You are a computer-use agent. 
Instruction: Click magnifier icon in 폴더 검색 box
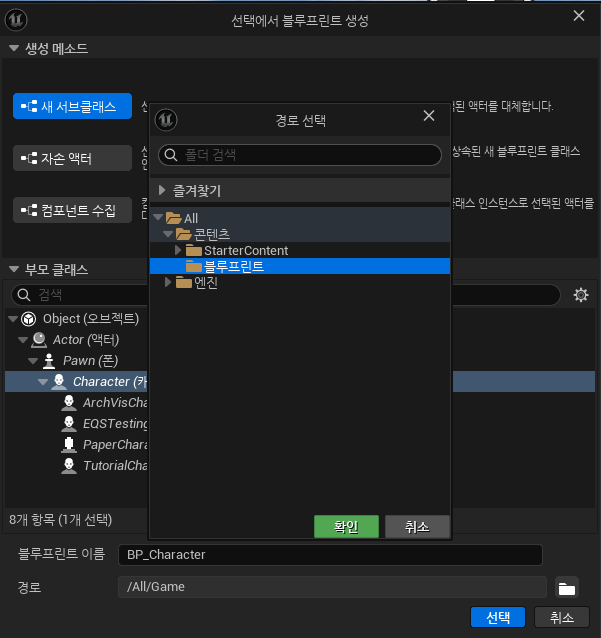point(170,155)
